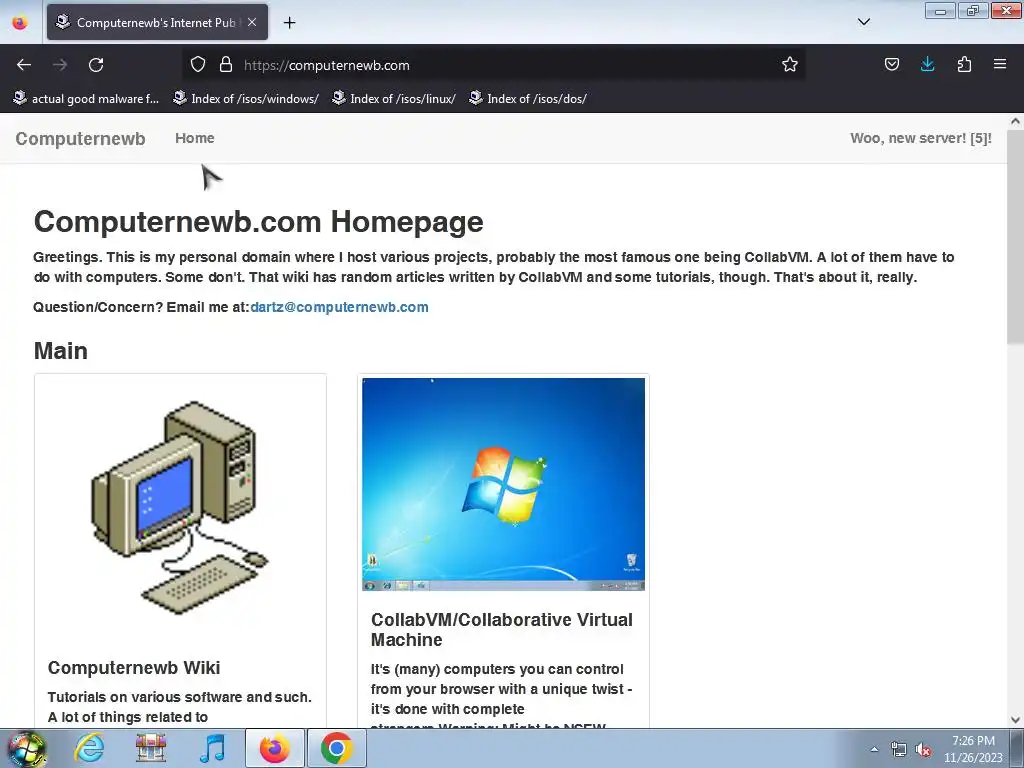Viewport: 1024px width, 768px height.
Task: Go back to the previous page
Action: coord(24,65)
